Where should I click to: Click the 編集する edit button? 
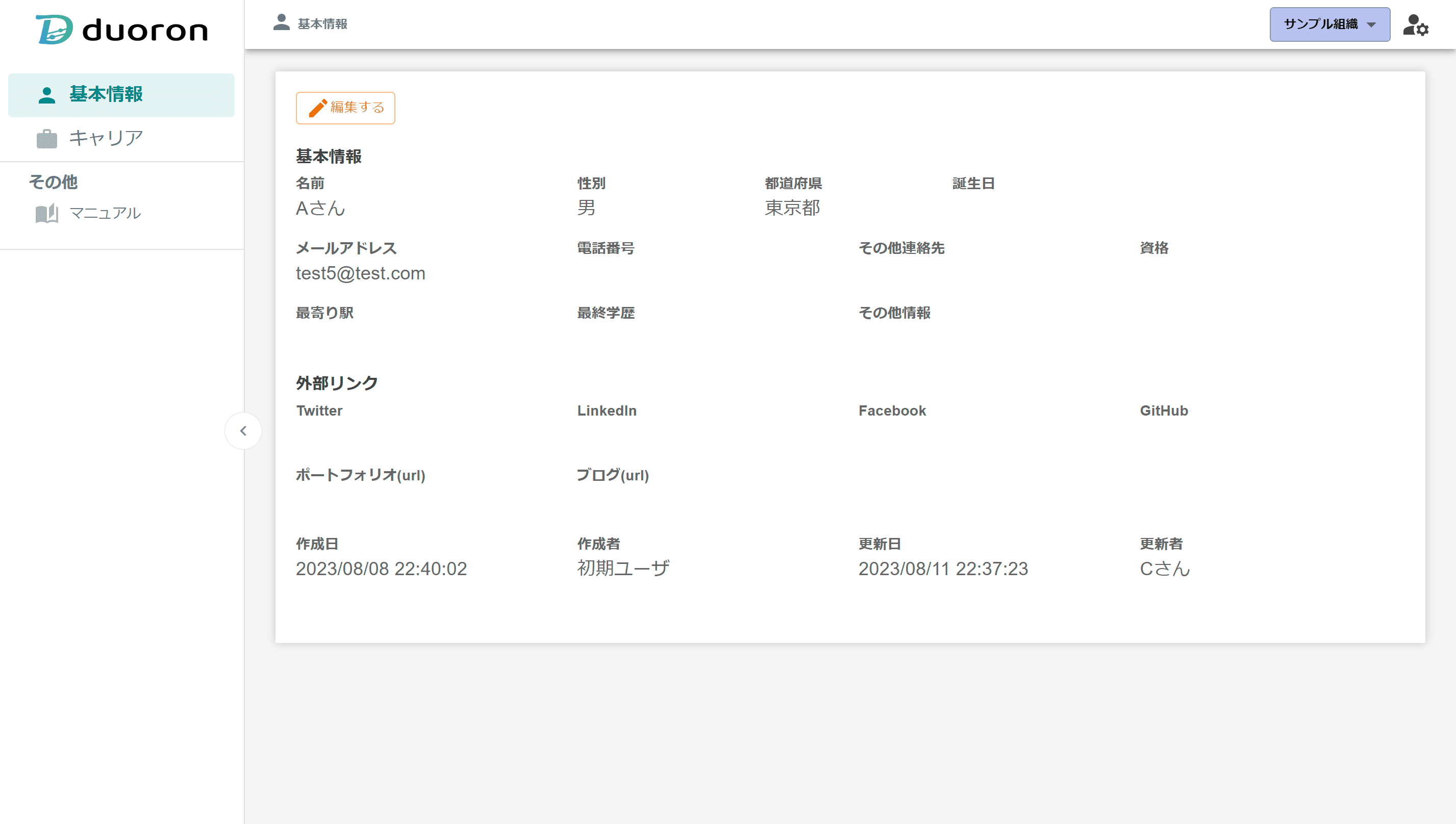pyautogui.click(x=345, y=108)
